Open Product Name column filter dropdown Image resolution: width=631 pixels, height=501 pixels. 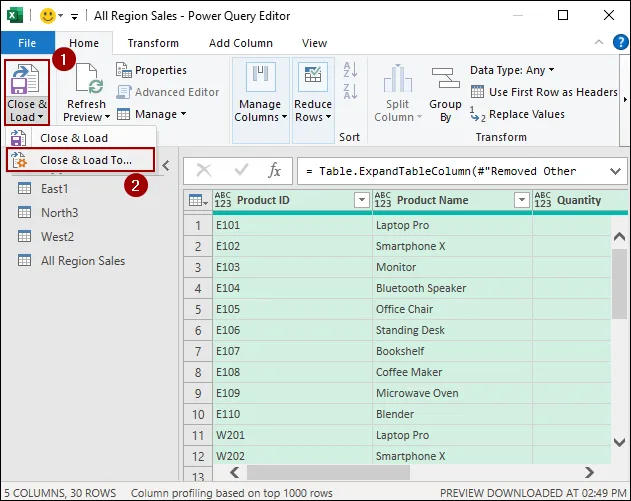coord(522,200)
